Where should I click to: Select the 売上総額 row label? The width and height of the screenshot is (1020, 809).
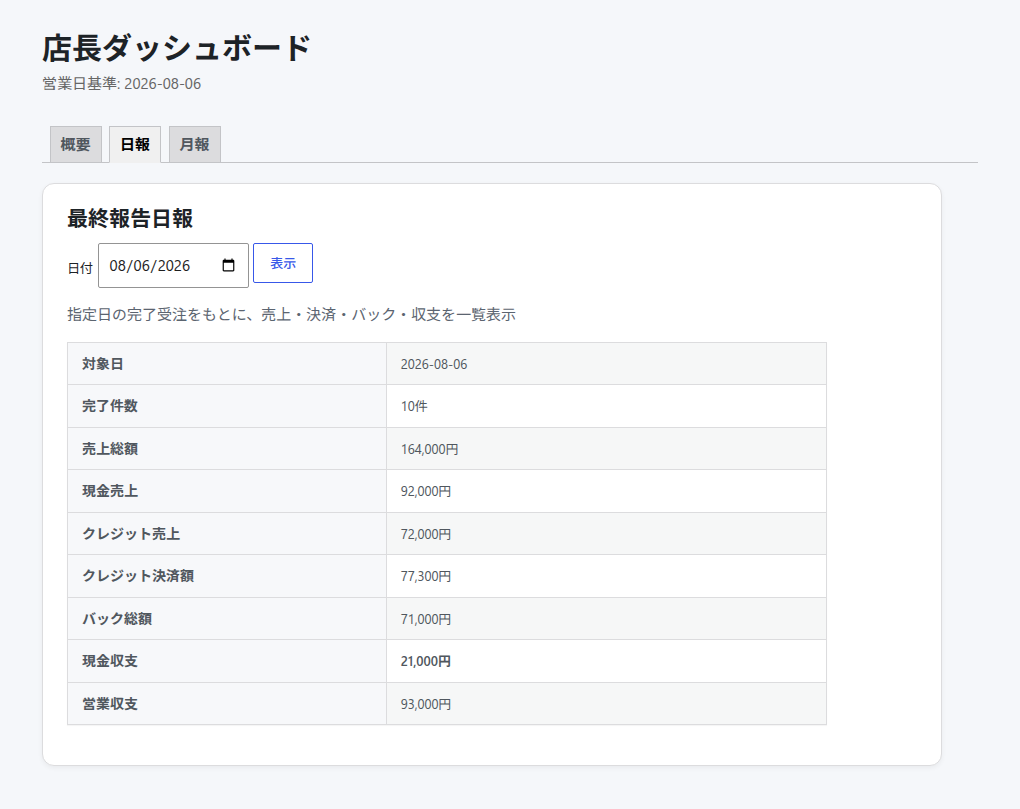coord(227,449)
